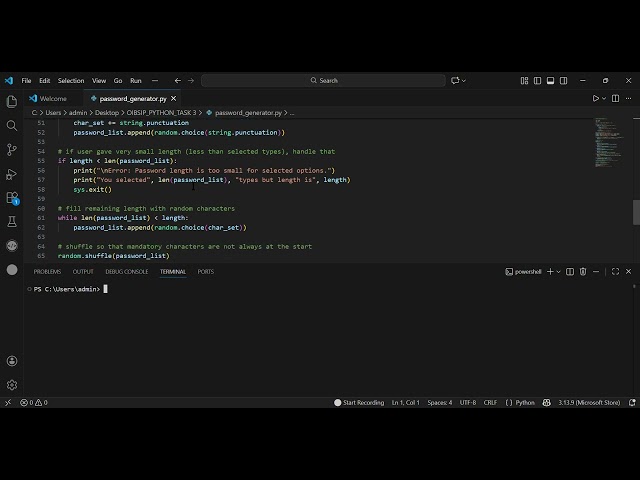
Task: Switch to the Problems panel tab
Action: 47,271
